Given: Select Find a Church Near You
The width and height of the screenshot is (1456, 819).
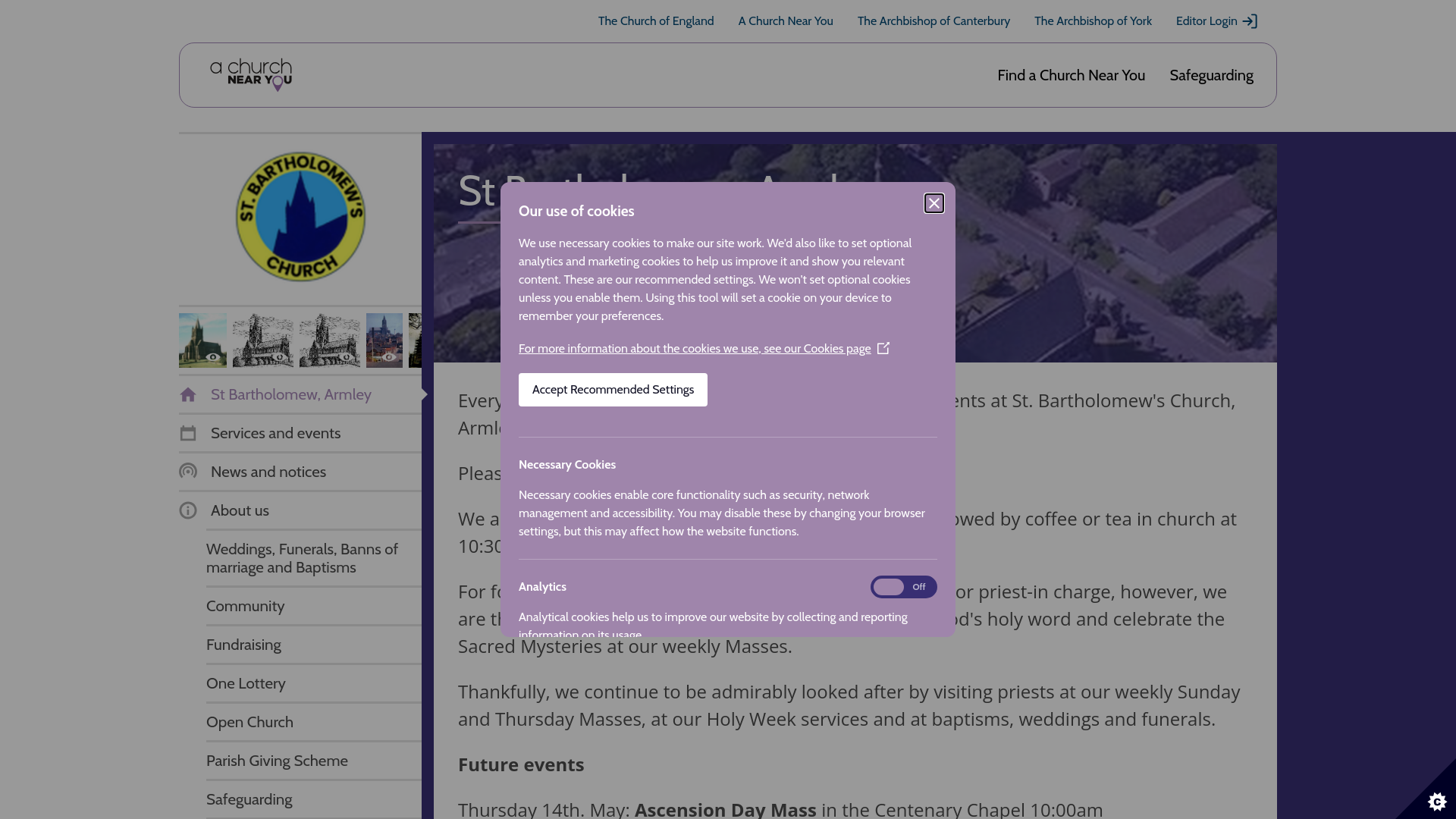Looking at the screenshot, I should click(1071, 75).
